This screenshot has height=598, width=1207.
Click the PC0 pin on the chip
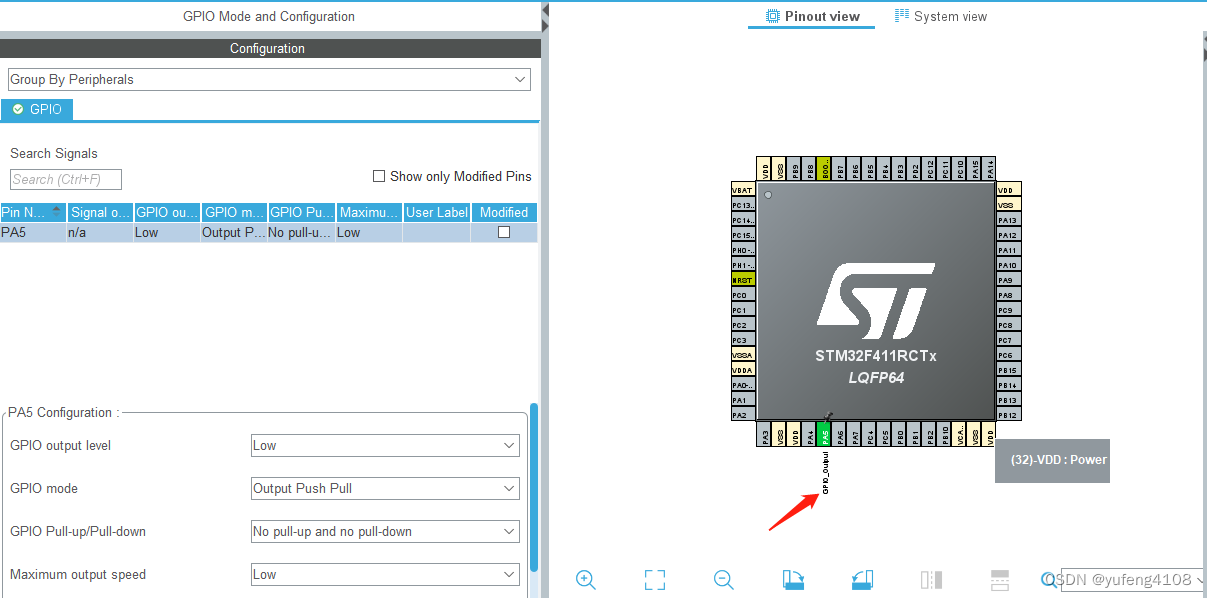pos(743,295)
